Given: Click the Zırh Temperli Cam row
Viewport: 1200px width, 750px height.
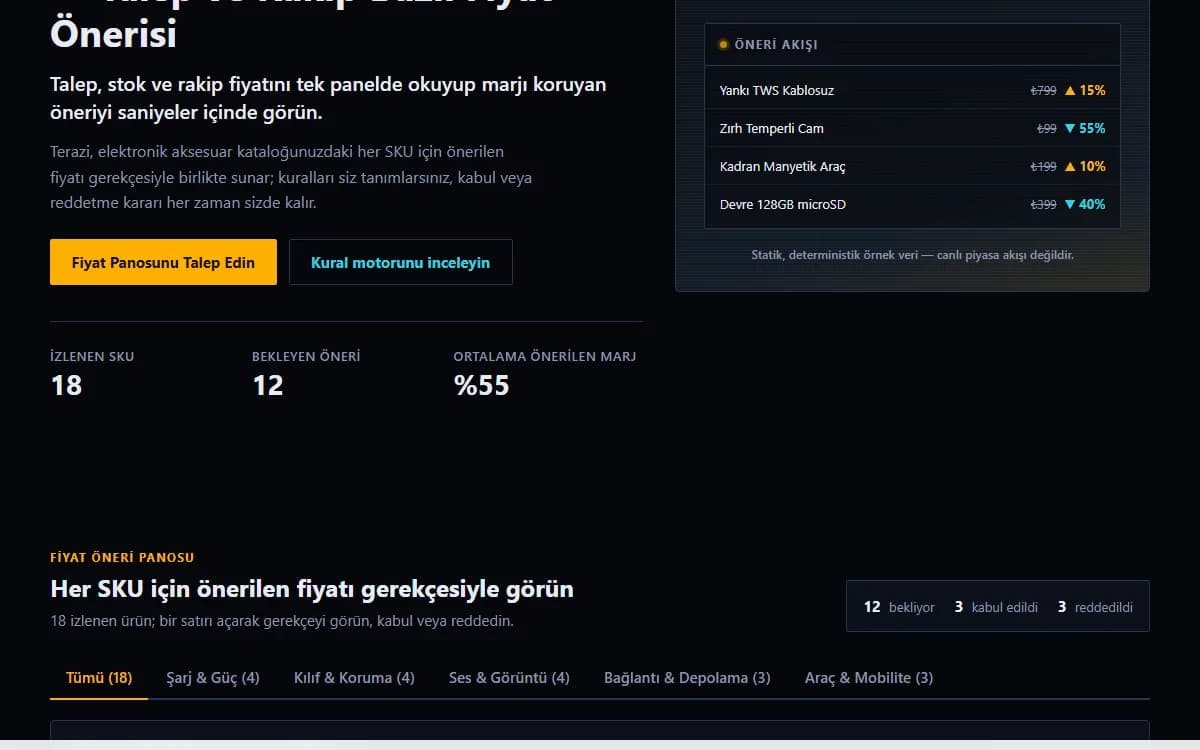Looking at the screenshot, I should [912, 128].
